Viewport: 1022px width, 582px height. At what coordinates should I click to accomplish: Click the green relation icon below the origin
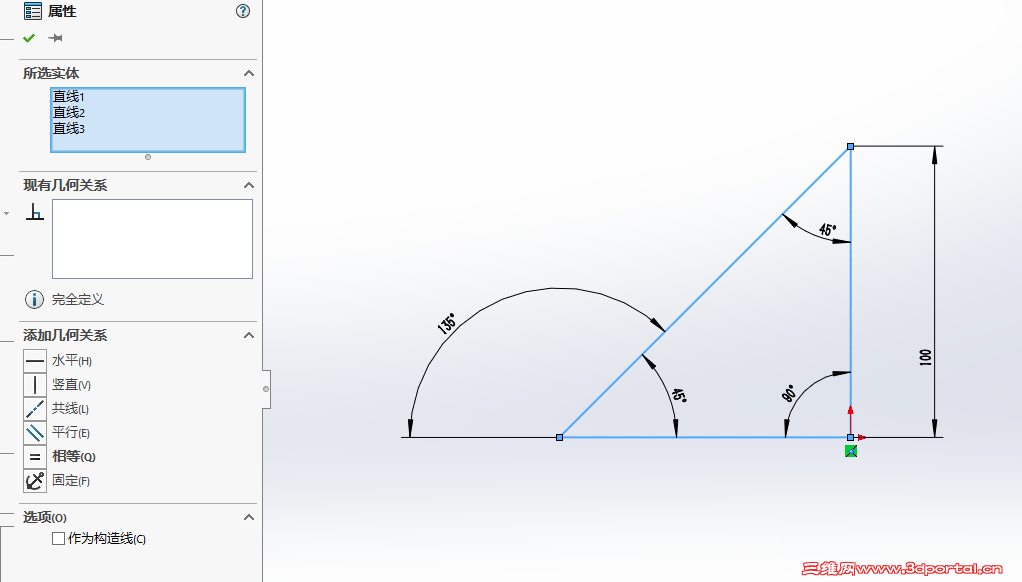pyautogui.click(x=851, y=451)
